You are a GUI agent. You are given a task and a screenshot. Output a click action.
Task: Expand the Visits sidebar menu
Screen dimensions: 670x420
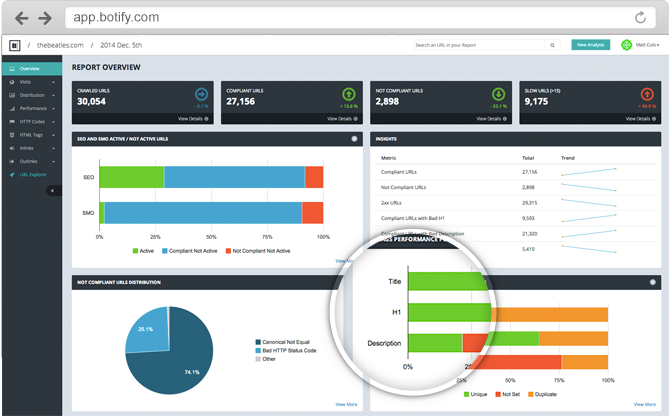[32, 82]
